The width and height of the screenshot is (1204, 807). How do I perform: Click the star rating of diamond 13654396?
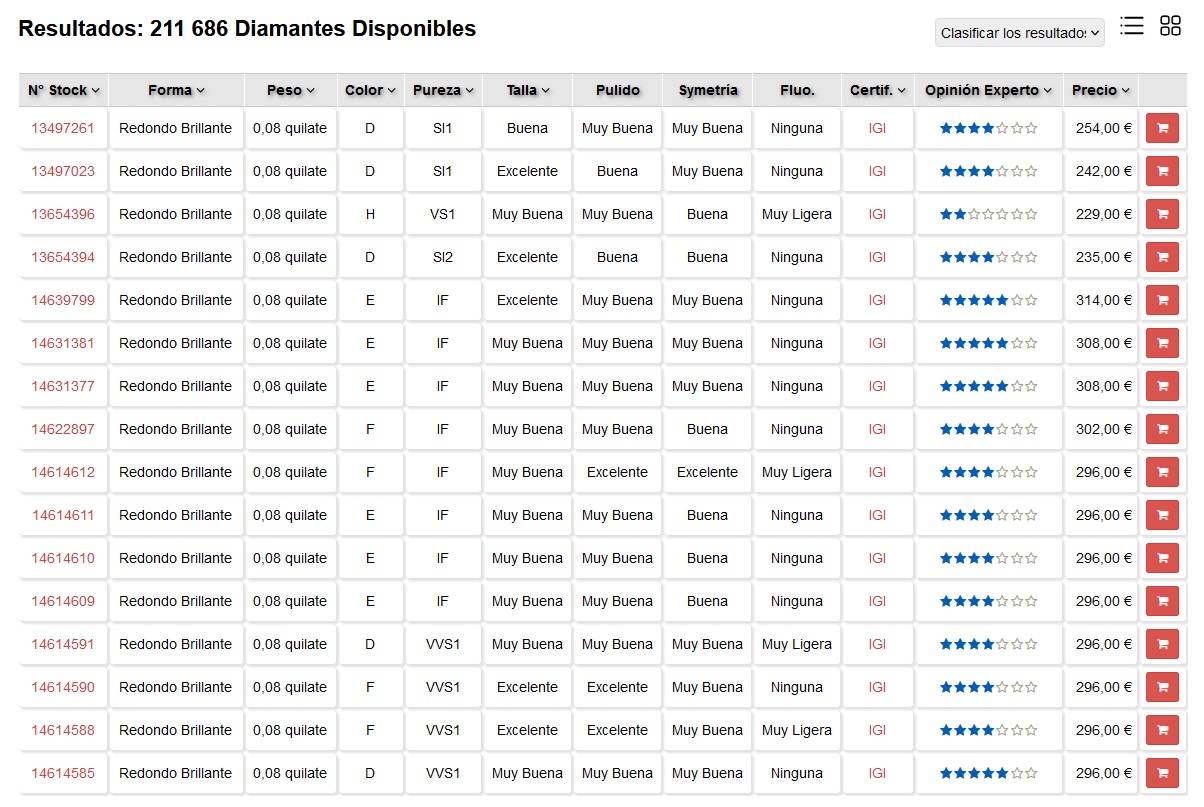tap(987, 214)
